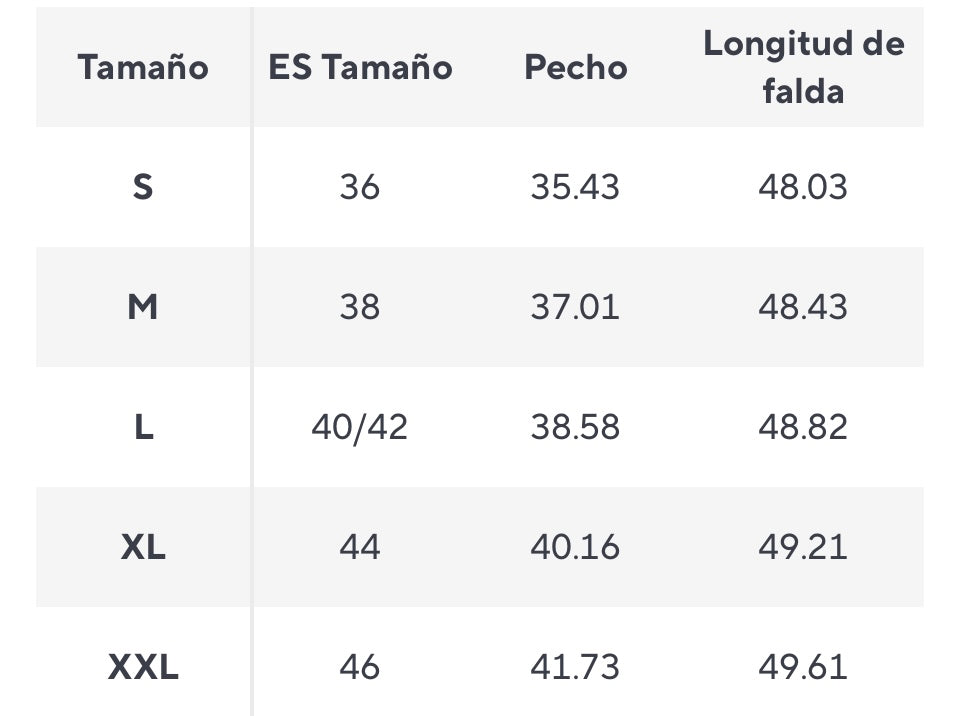Select chest measurement 41.73
The height and width of the screenshot is (716, 960).
(x=575, y=667)
